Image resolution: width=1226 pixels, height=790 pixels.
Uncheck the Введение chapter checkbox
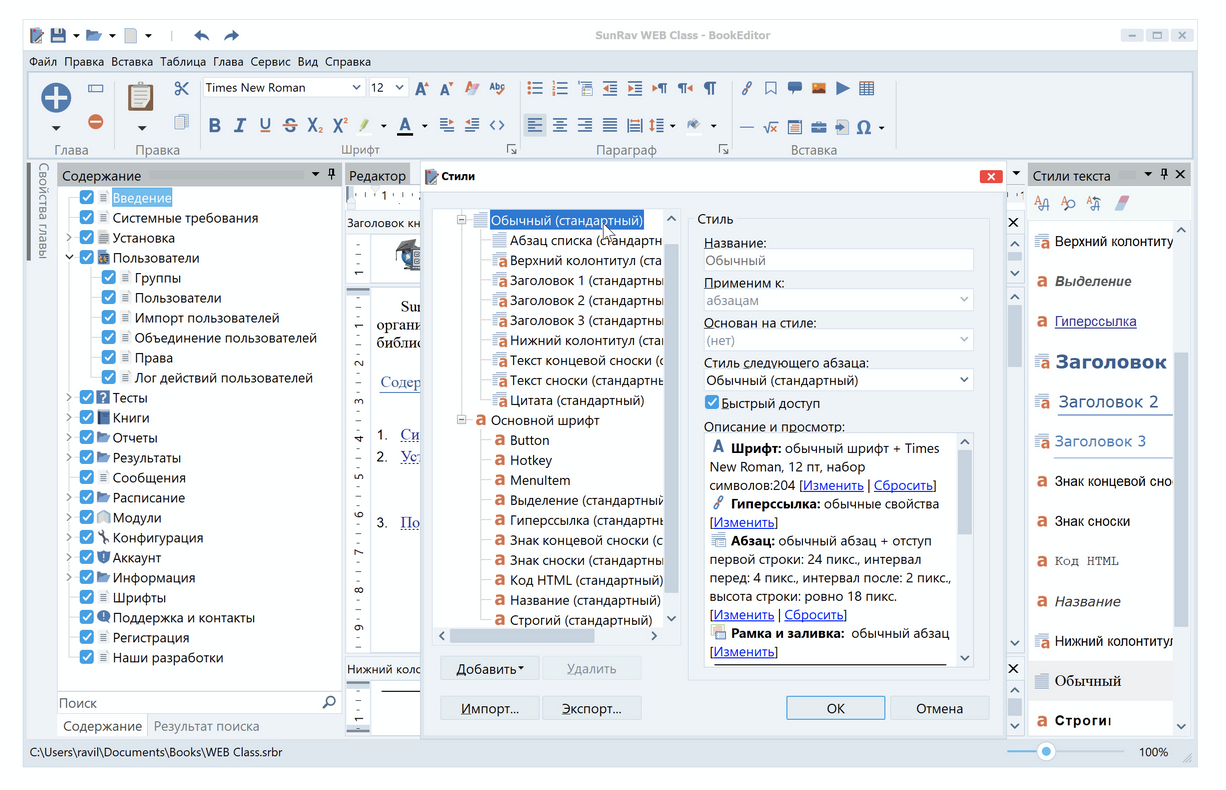pyautogui.click(x=87, y=198)
